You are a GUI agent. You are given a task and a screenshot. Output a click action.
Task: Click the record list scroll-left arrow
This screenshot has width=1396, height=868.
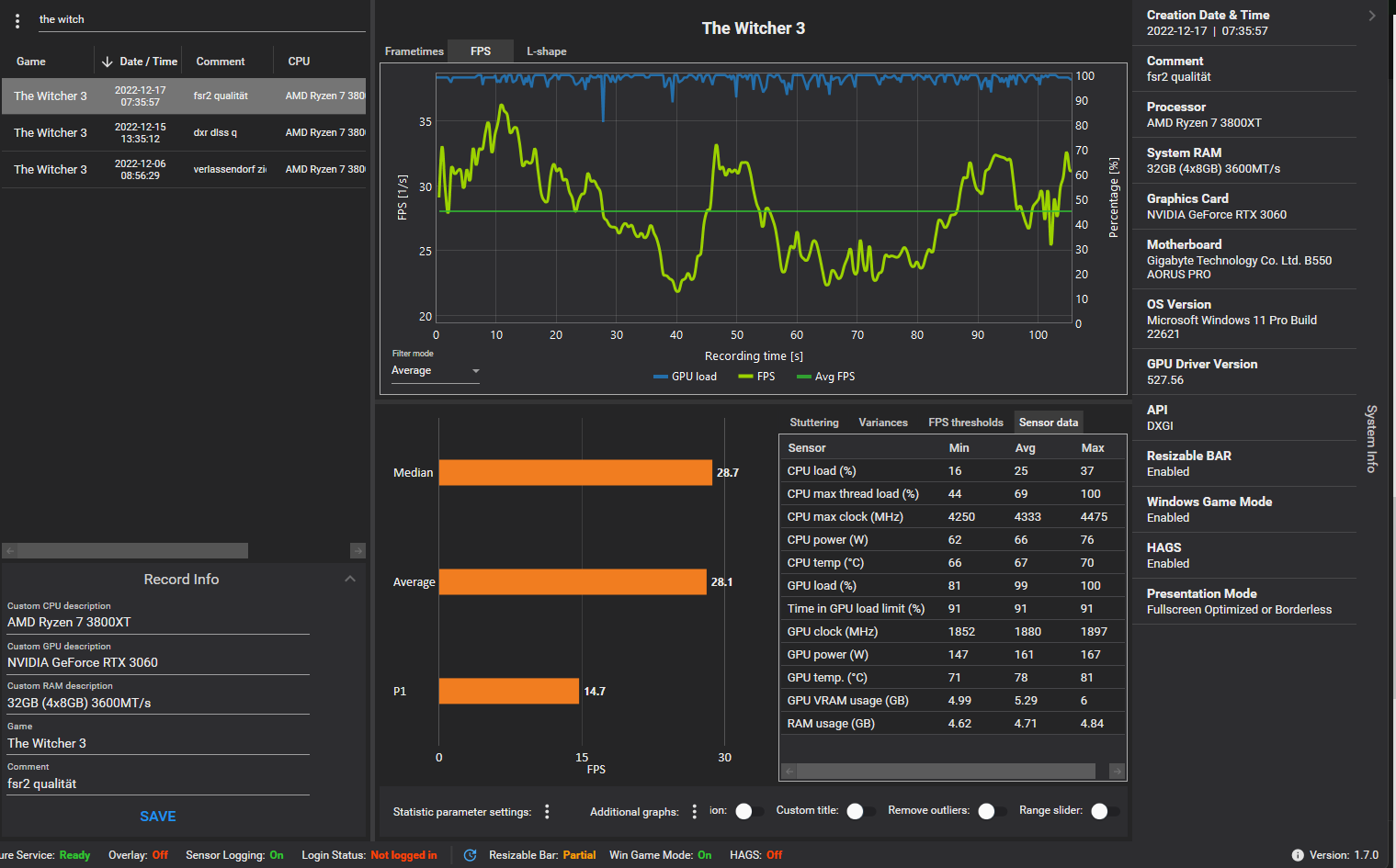click(x=9, y=551)
